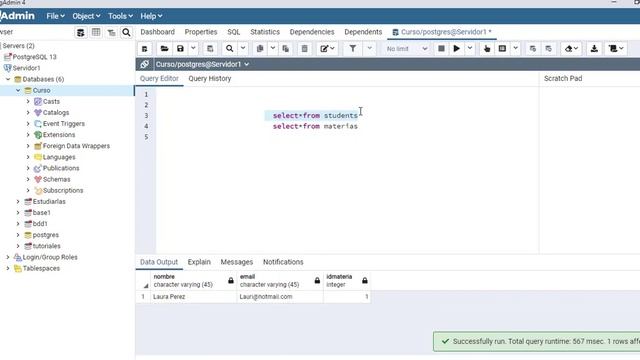Viewport: 640px width, 360px height.
Task: Open the Find options dropdown arrow
Action: click(x=243, y=49)
